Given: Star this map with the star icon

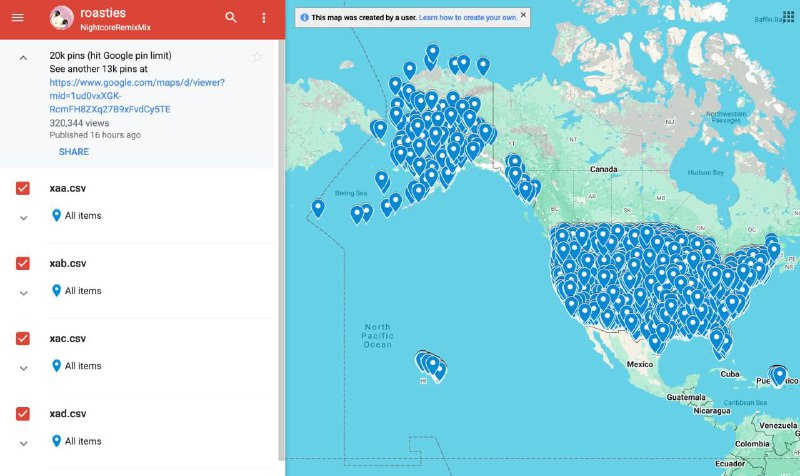Looking at the screenshot, I should 257,57.
